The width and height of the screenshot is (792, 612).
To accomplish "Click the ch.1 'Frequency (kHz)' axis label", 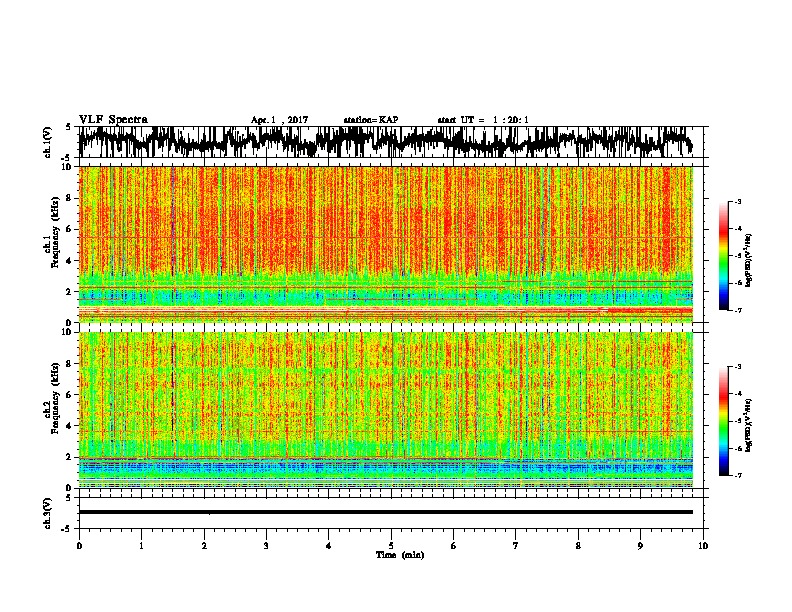I will coord(55,232).
